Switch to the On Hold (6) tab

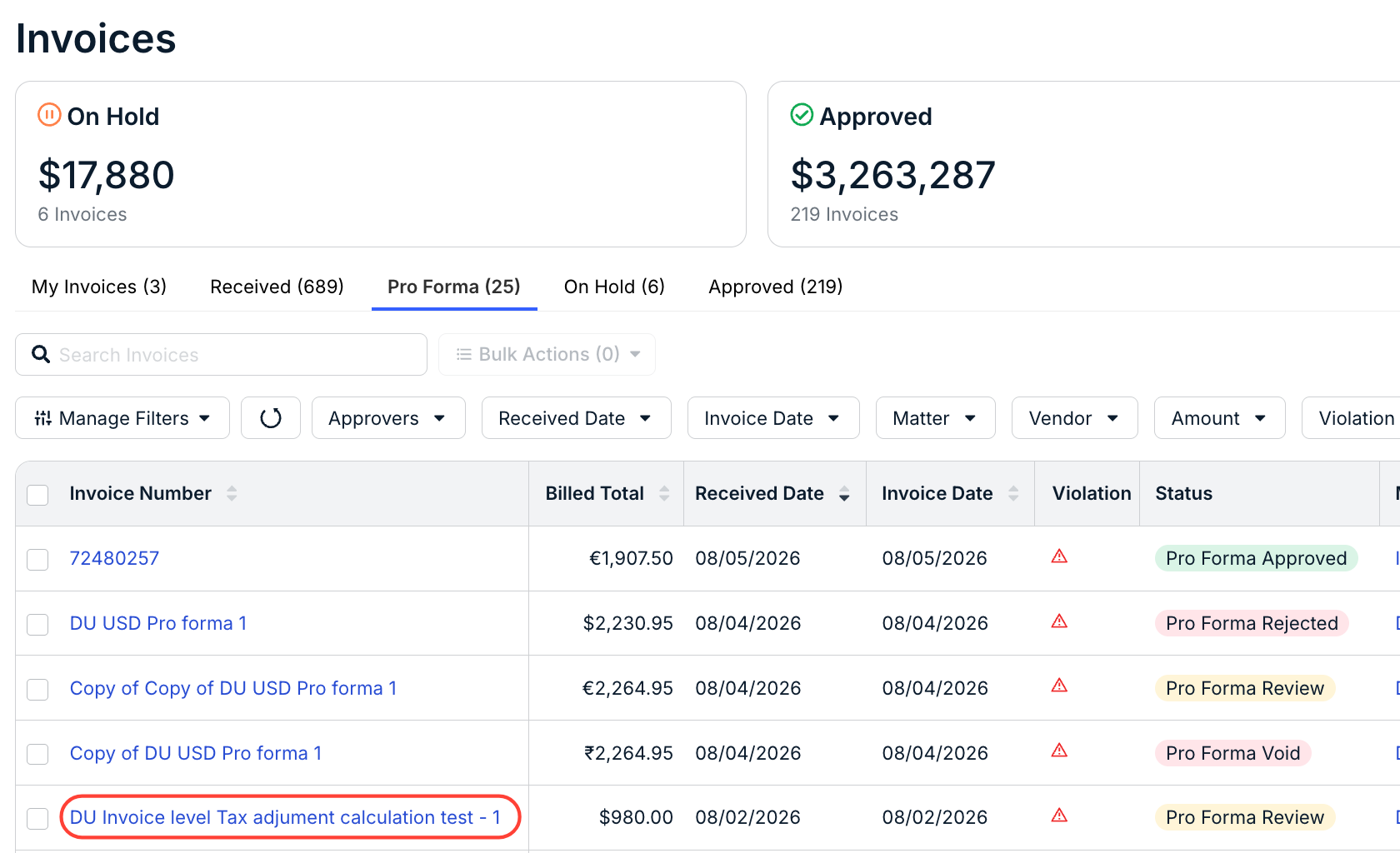tap(614, 287)
